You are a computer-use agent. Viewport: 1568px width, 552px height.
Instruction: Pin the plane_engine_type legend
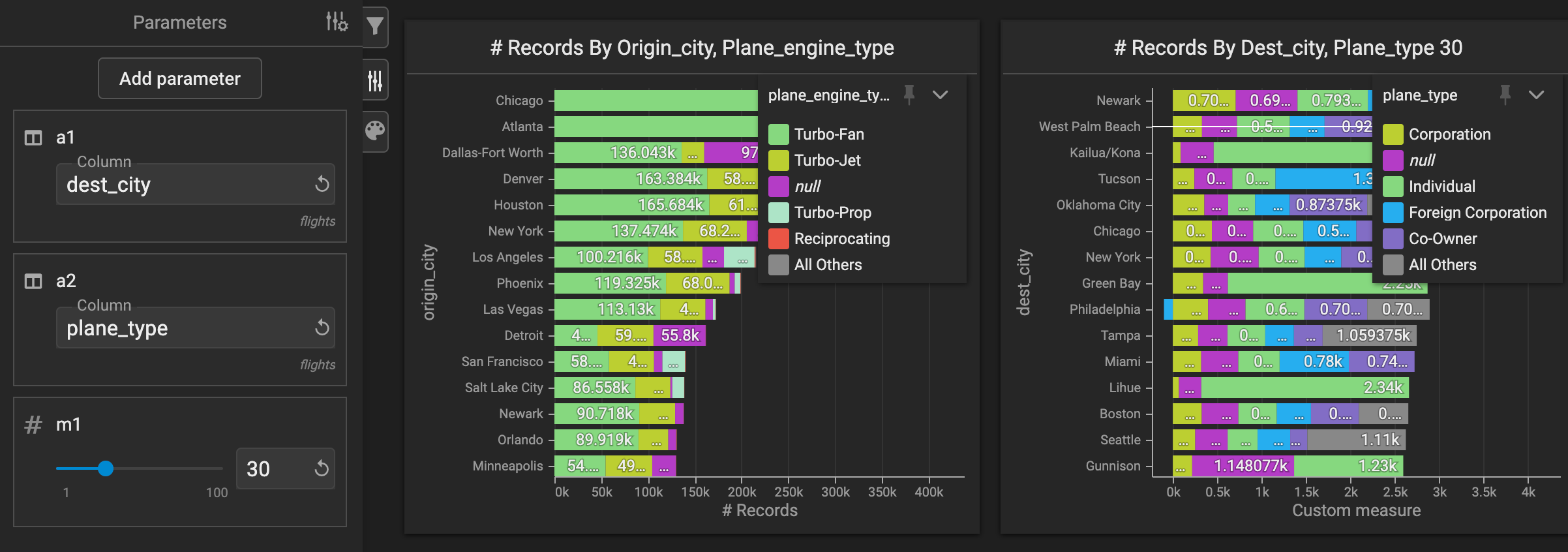(x=909, y=95)
